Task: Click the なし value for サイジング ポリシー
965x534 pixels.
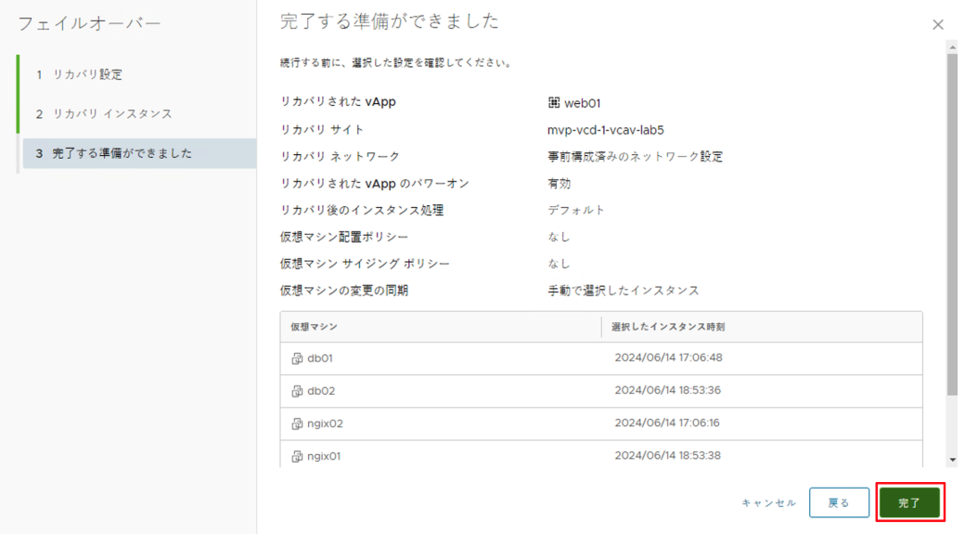Action: click(x=559, y=264)
